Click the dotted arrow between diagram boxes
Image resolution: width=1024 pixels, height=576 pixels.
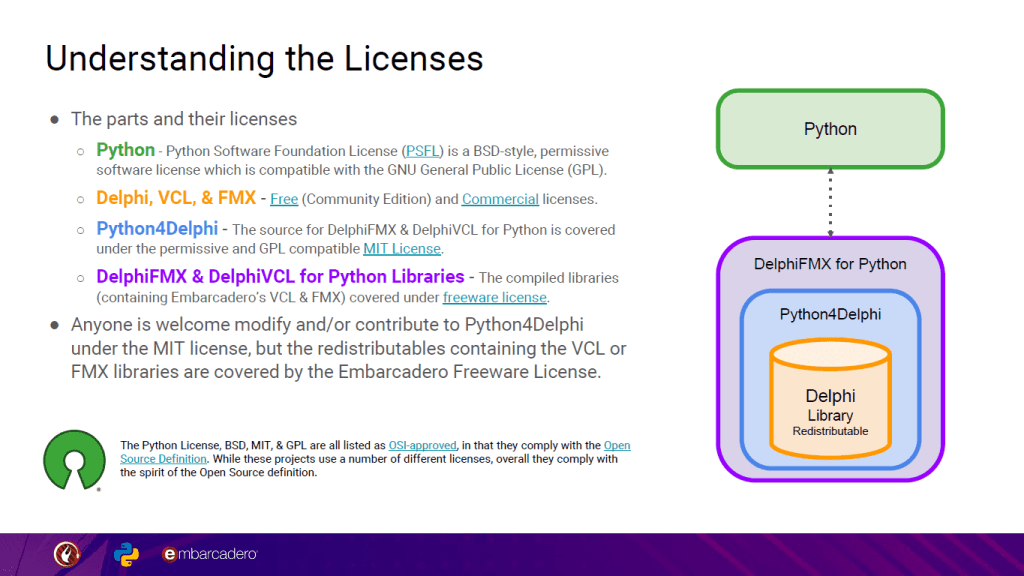[830, 202]
